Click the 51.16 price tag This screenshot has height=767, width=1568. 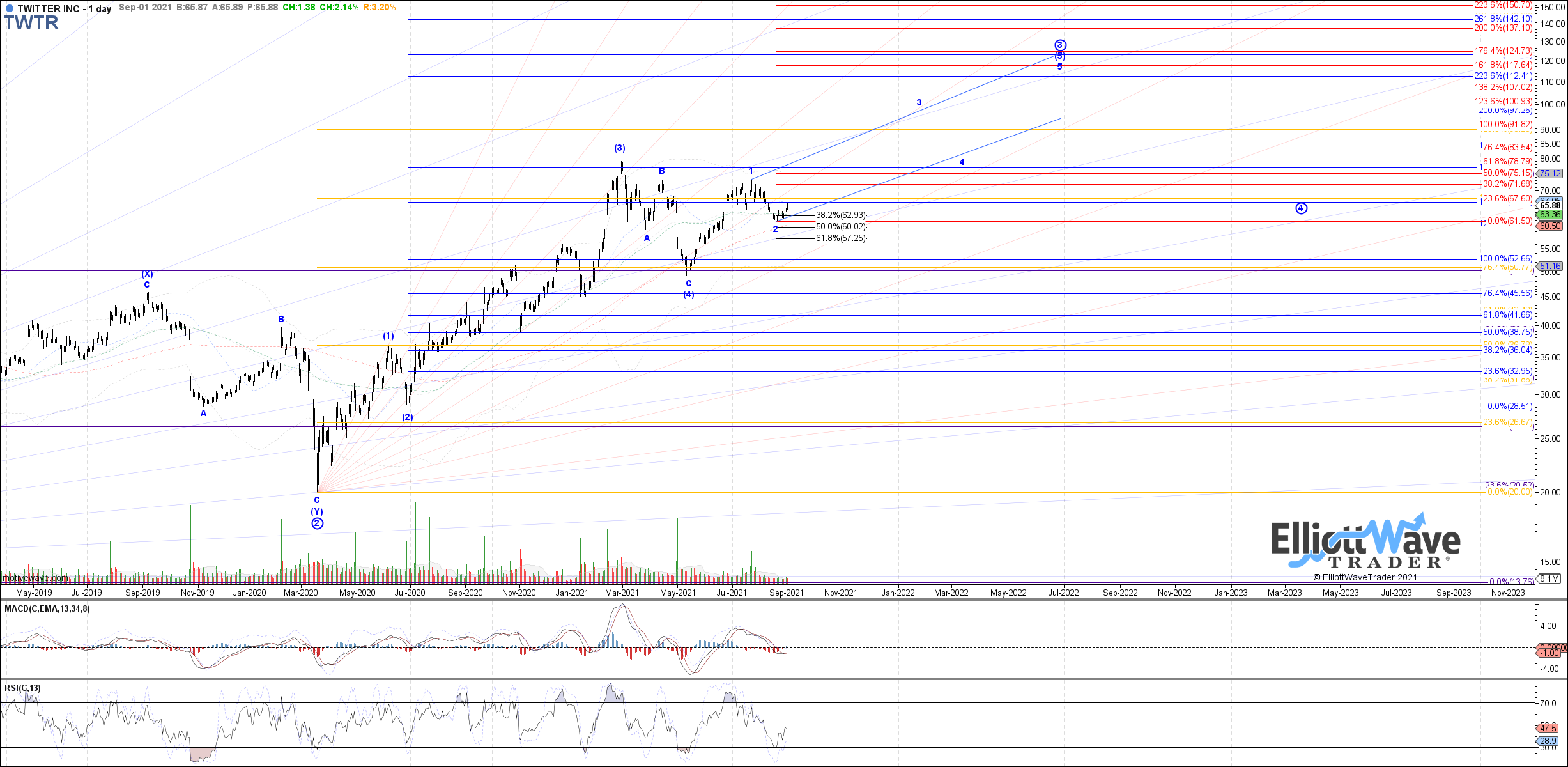[1550, 267]
